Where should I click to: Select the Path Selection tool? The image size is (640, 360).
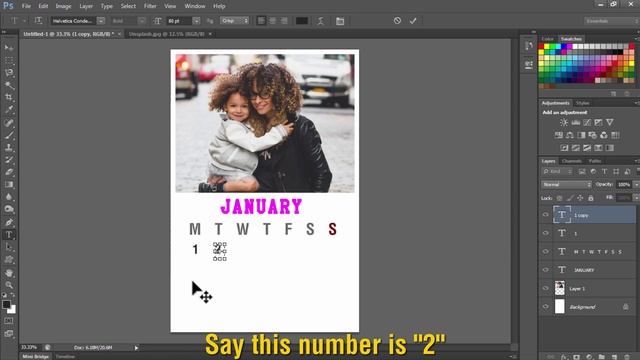(9, 247)
